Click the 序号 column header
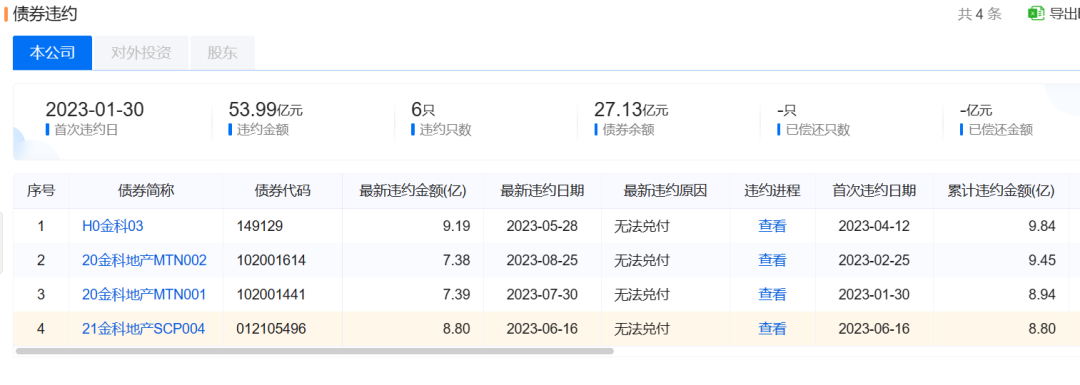Image resolution: width=1080 pixels, height=385 pixels. point(41,191)
